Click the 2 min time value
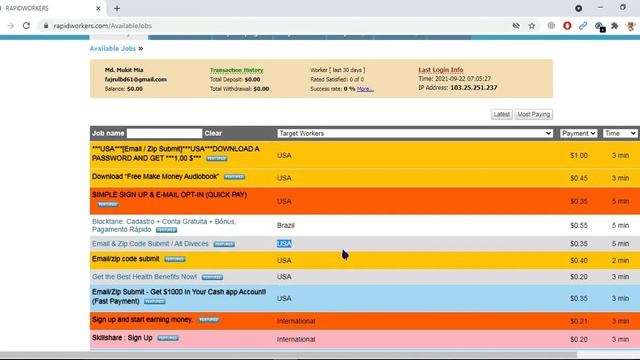Viewport: 640px width, 360px height. 620,260
